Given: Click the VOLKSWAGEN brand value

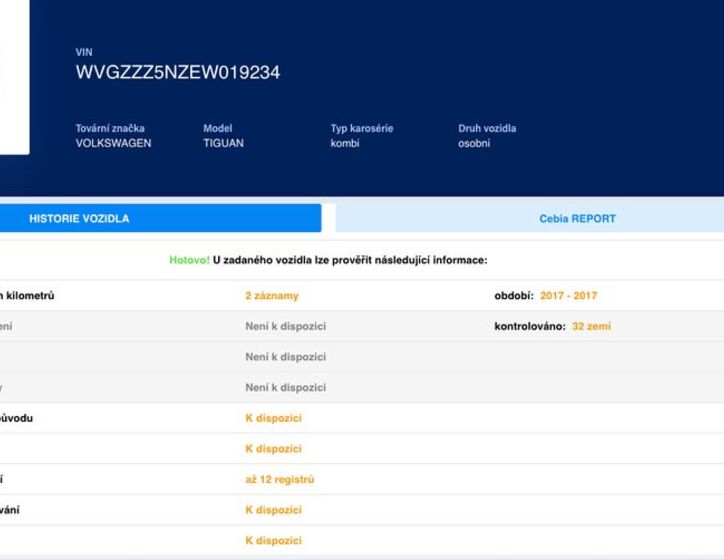Looking at the screenshot, I should pos(114,143).
